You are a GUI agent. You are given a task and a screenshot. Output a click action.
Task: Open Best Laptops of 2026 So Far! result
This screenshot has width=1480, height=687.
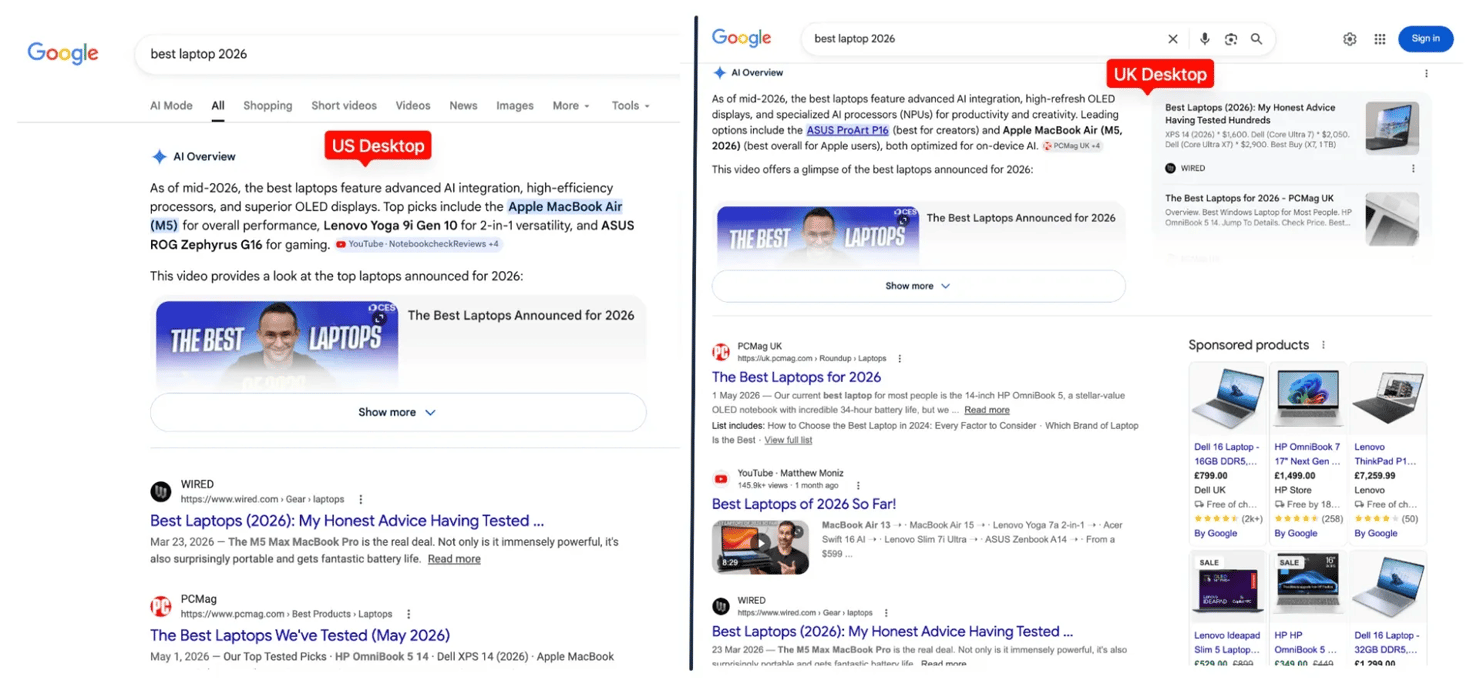[804, 504]
